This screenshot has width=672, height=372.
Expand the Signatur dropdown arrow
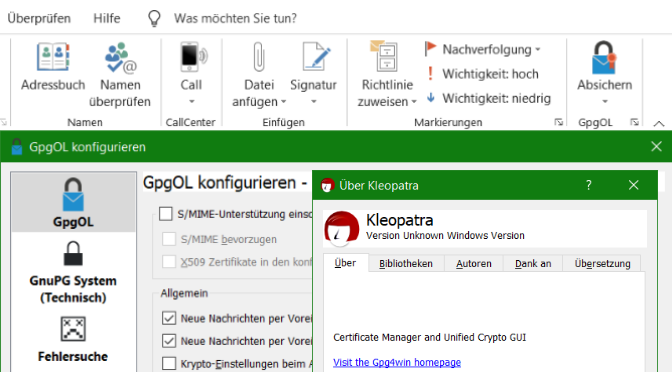(x=314, y=102)
